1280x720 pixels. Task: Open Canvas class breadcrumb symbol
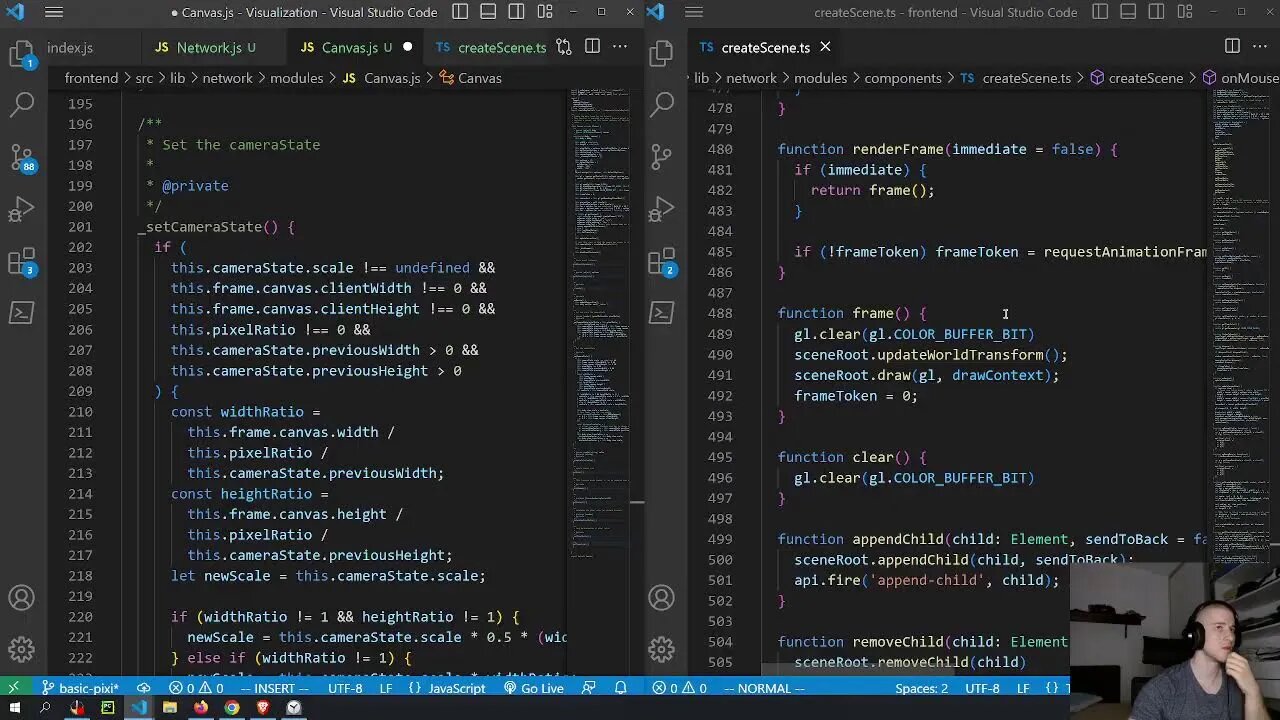pos(470,78)
